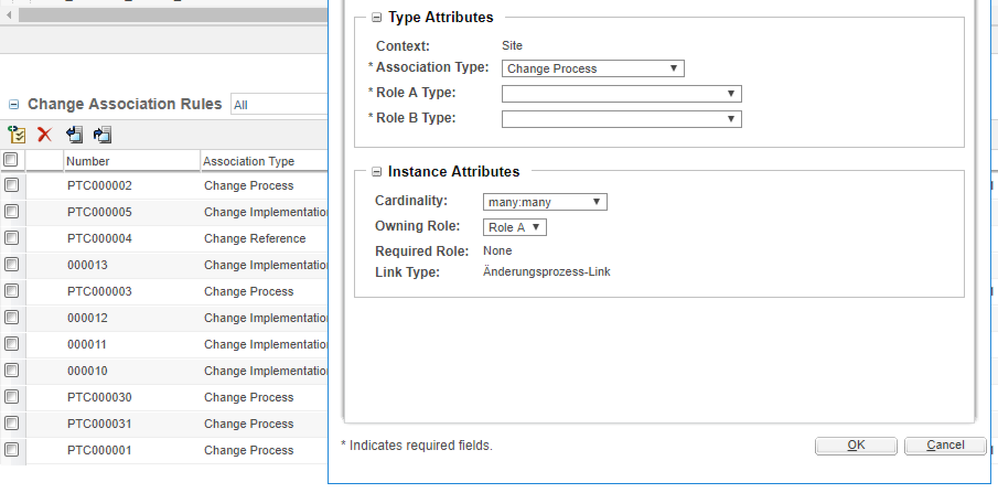Viewport: 998px width, 503px height.
Task: Click Change Process in the PTC000030 row
Action: click(249, 397)
